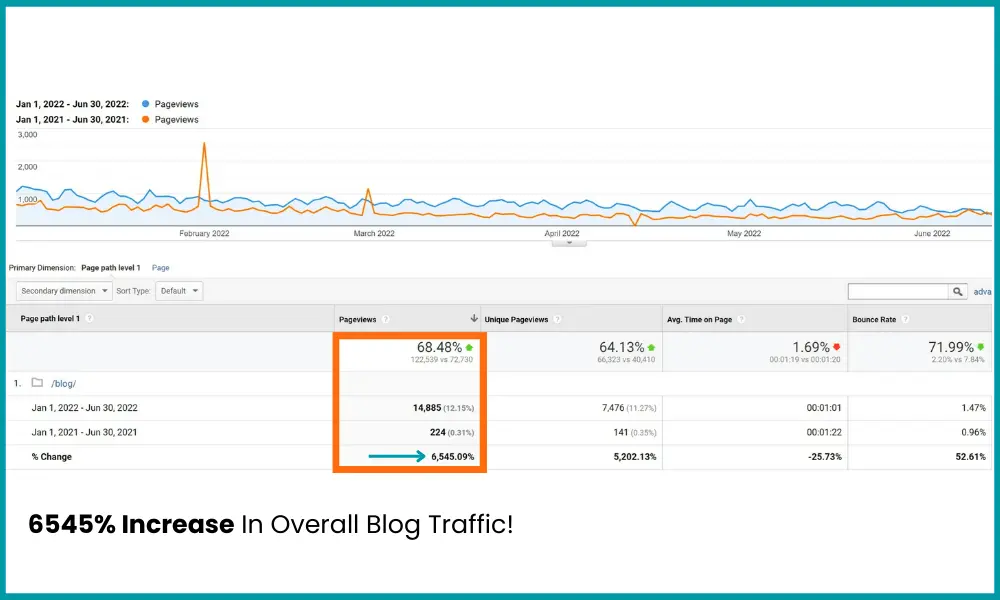
Task: Click the Page path level 1 header help icon
Action: [88, 319]
